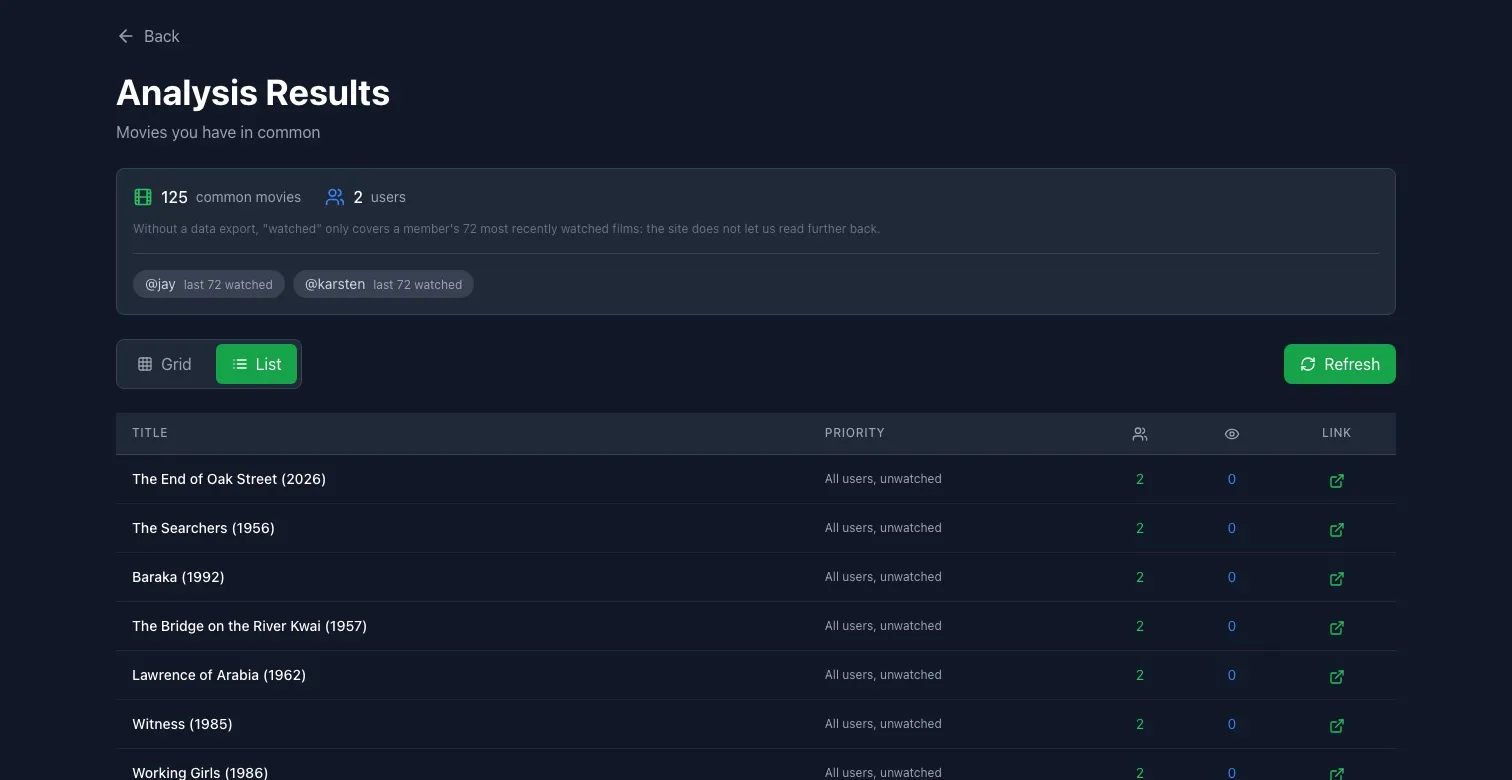1512x780 pixels.
Task: Open external link for The End of Oak Street
Action: point(1336,480)
